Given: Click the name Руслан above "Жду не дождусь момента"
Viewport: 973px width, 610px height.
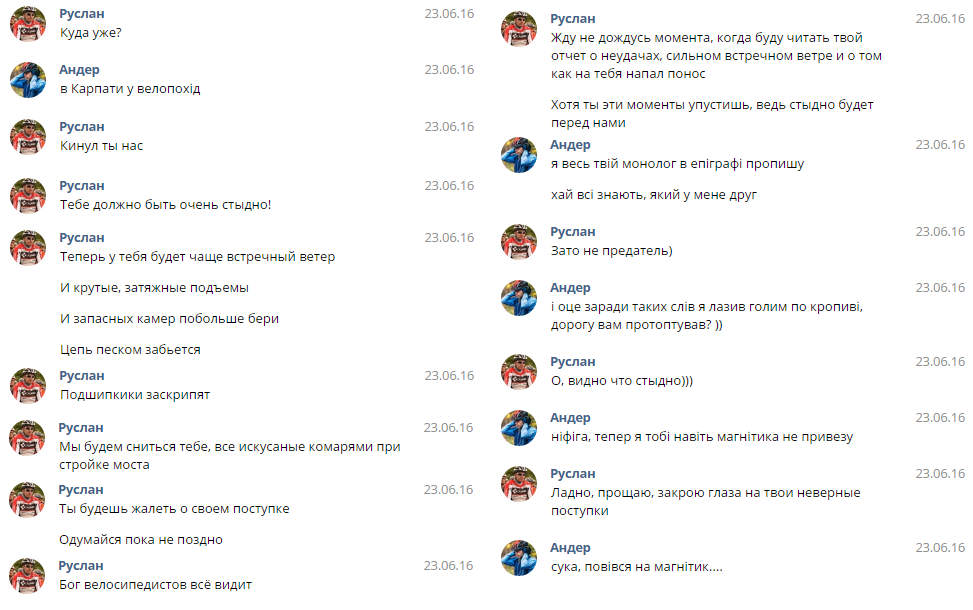Looking at the screenshot, I should coord(573,19).
